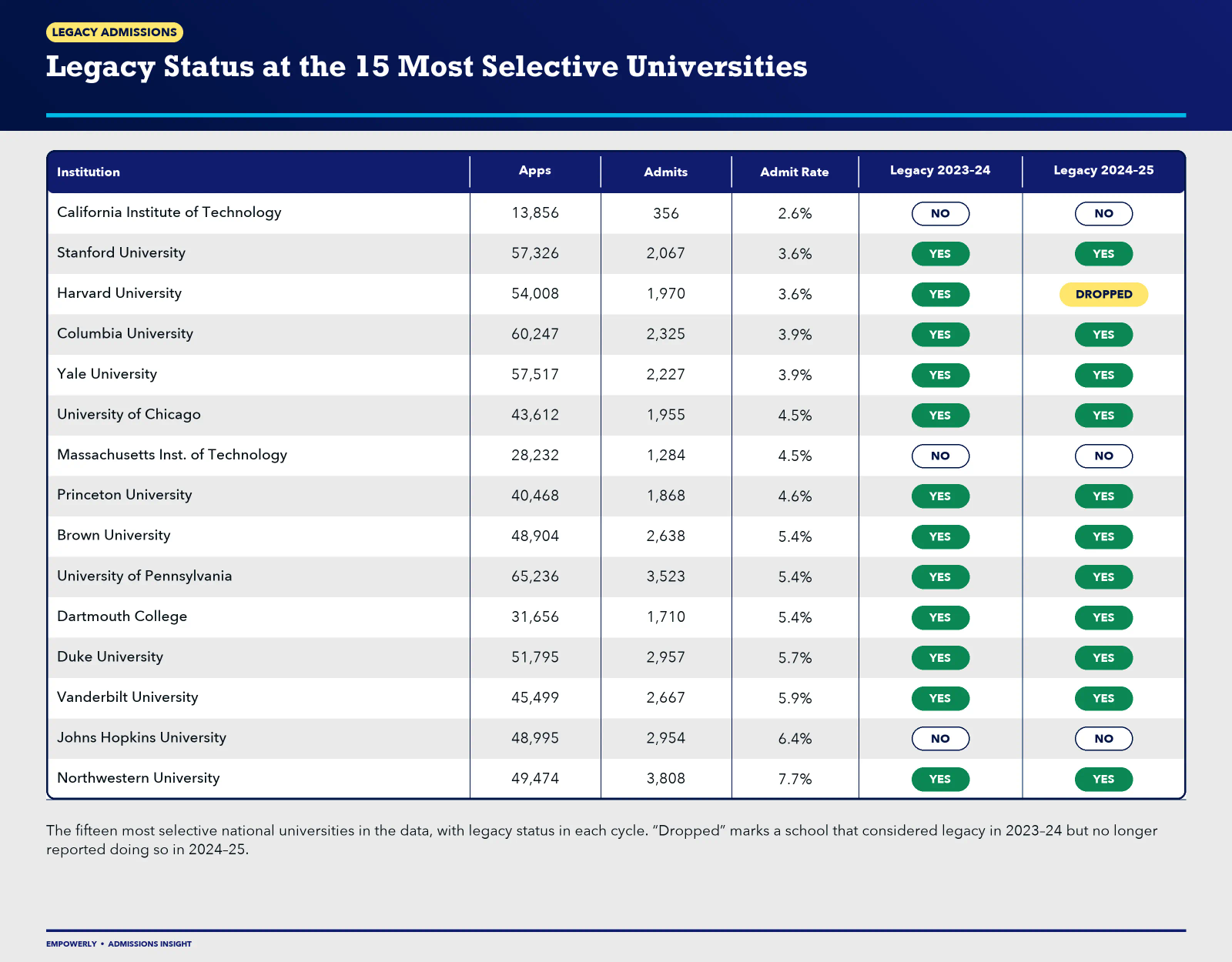This screenshot has width=1232, height=962.
Task: Click the DROPPED badge in Harvard row
Action: (1104, 295)
